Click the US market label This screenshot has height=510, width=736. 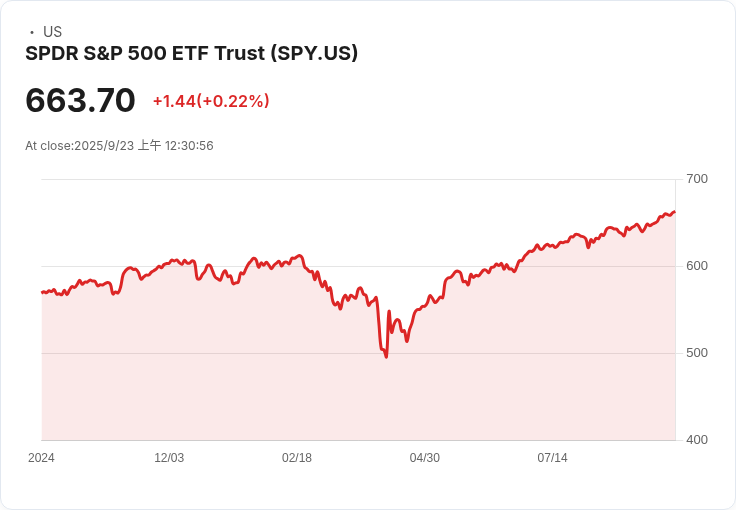[52, 32]
